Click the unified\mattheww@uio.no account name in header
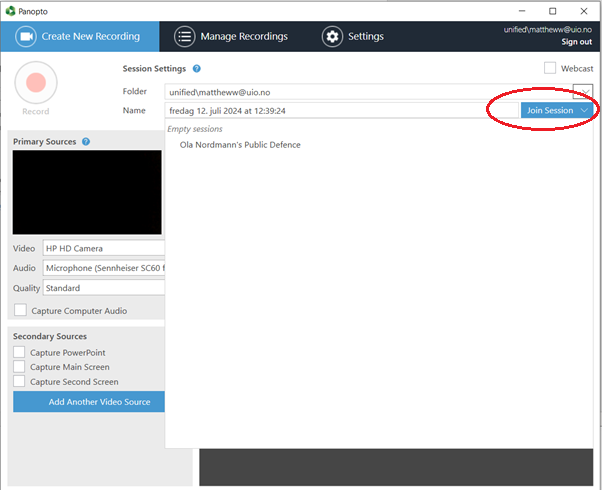This screenshot has width=602, height=490. (x=547, y=30)
